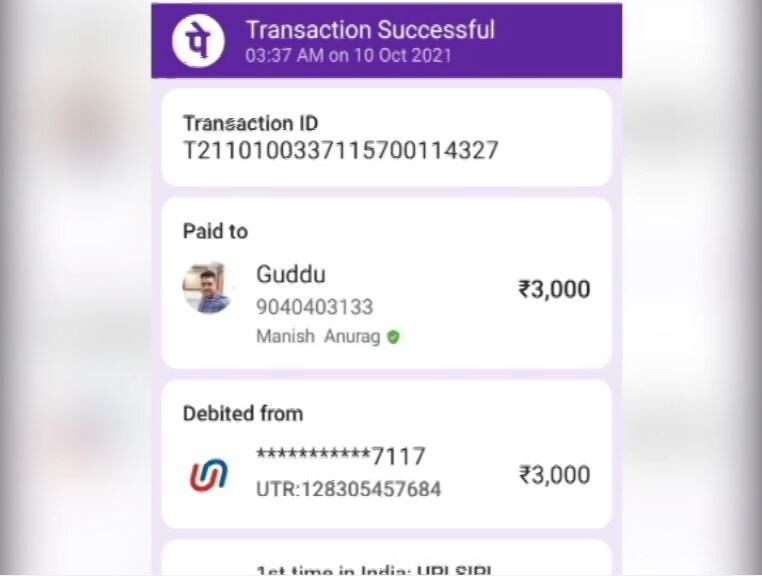
Task: Click the purple header bar
Action: (386, 41)
